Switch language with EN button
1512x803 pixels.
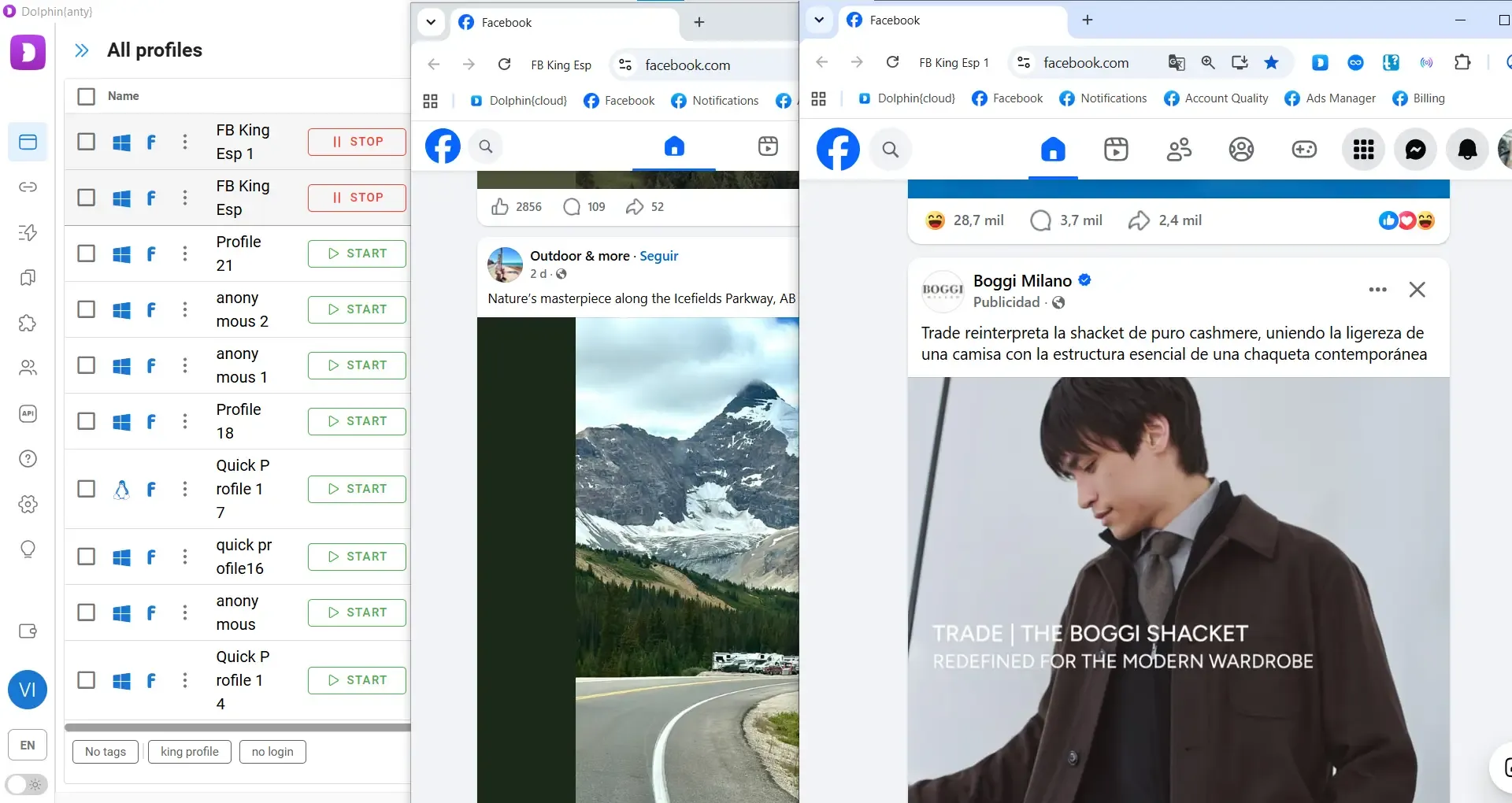28,746
